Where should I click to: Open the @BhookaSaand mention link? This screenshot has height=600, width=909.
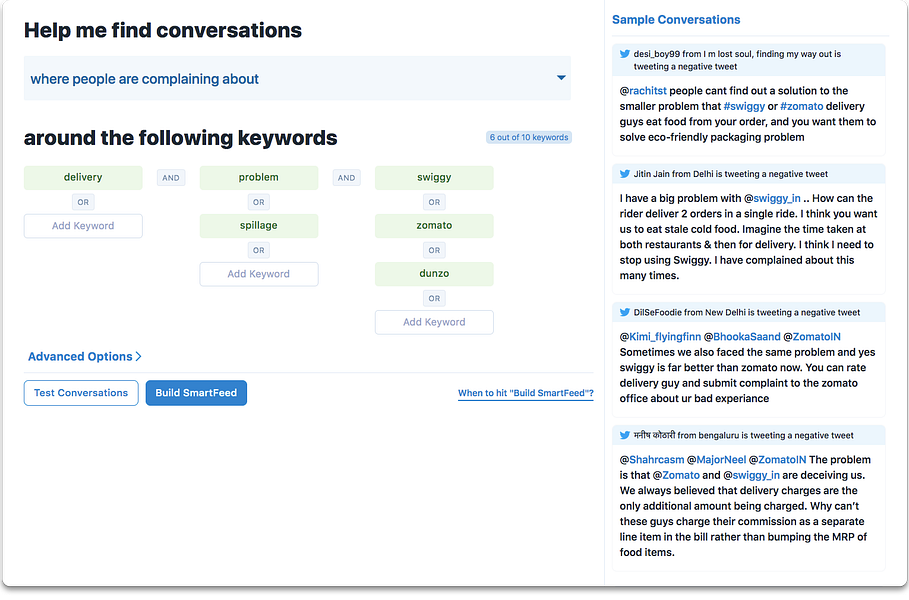pyautogui.click(x=742, y=337)
